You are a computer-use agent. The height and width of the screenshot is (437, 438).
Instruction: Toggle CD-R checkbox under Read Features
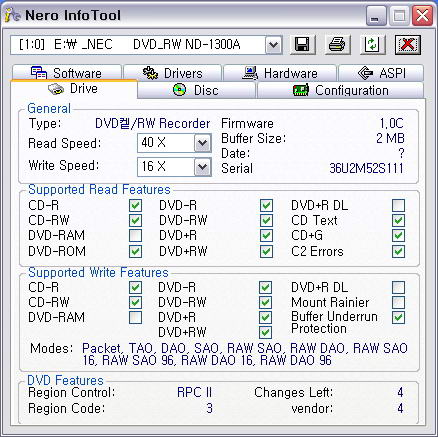pos(135,205)
